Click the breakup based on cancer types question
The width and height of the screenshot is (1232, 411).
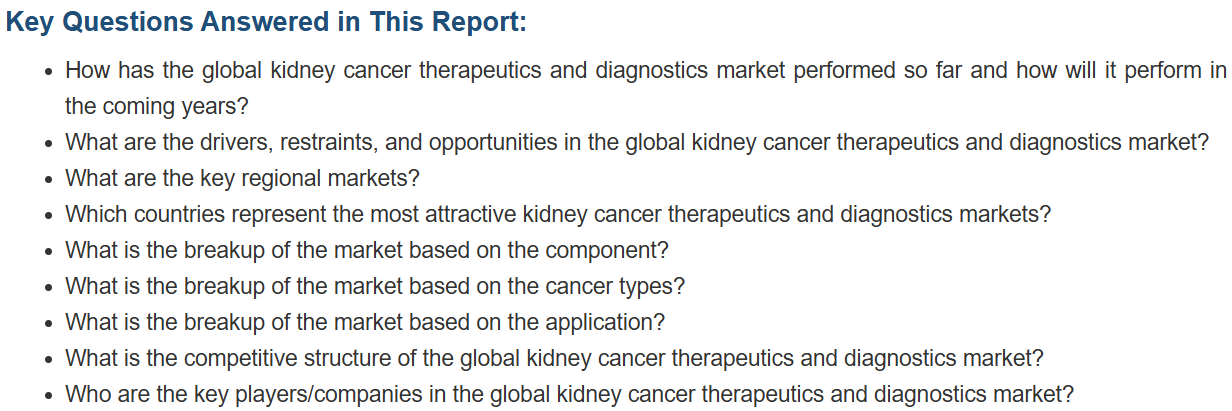[x=375, y=286]
